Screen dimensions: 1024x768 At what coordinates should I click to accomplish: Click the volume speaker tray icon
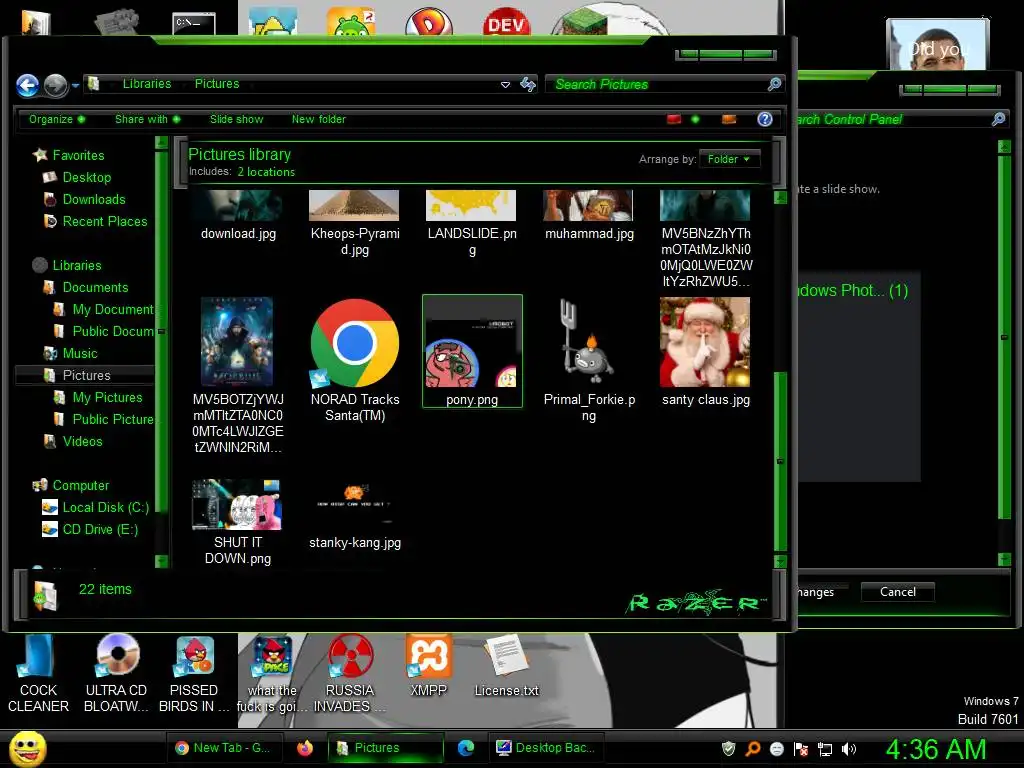pyautogui.click(x=849, y=749)
